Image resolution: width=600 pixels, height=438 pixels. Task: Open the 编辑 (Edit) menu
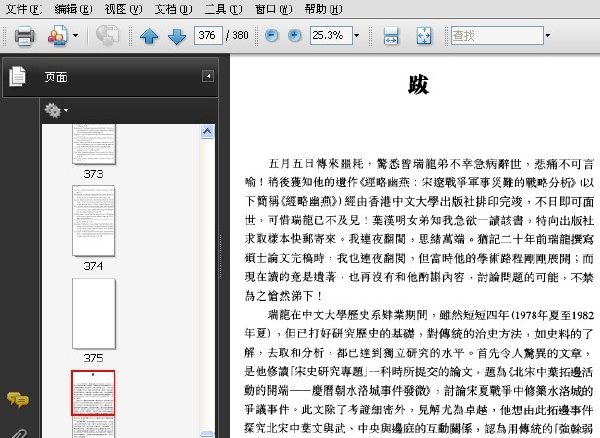pyautogui.click(x=73, y=9)
